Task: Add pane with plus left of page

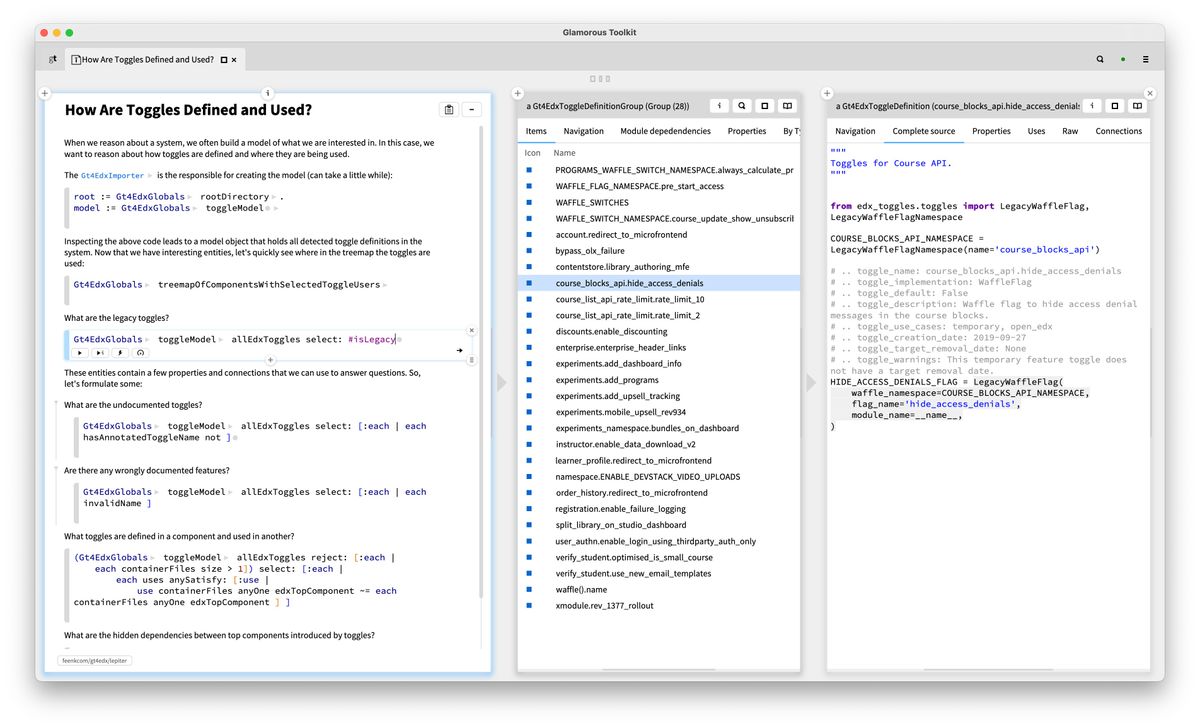Action: pyautogui.click(x=44, y=93)
